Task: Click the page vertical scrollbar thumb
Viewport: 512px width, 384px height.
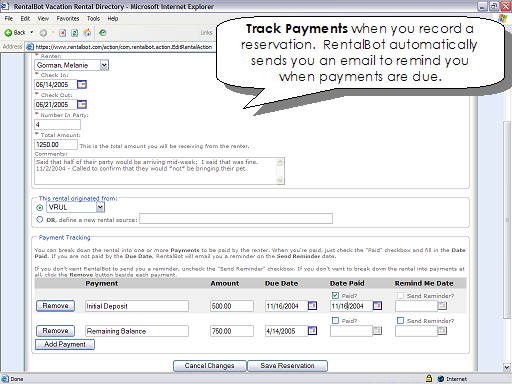Action: 507,220
